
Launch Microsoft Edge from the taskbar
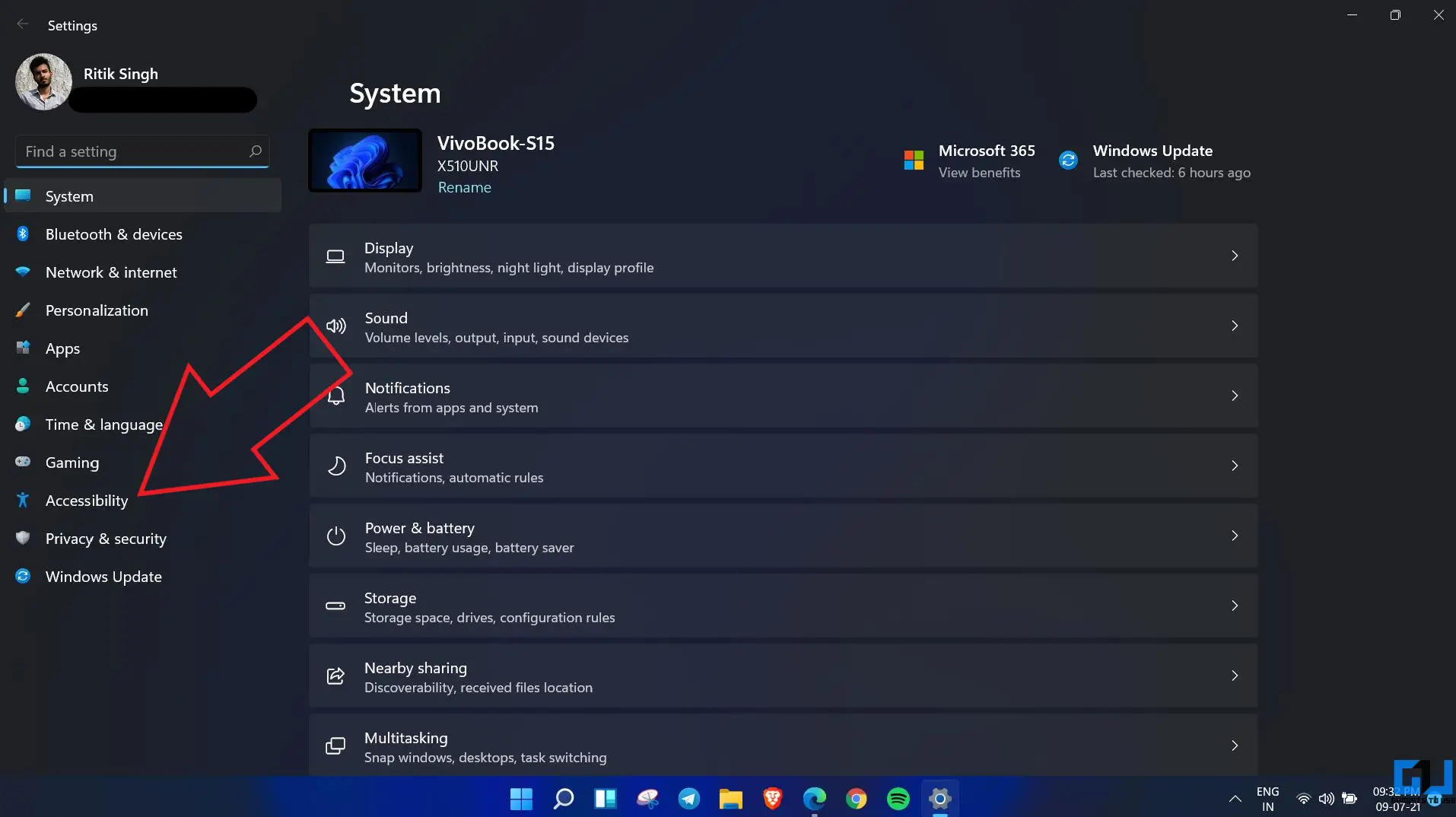point(815,799)
